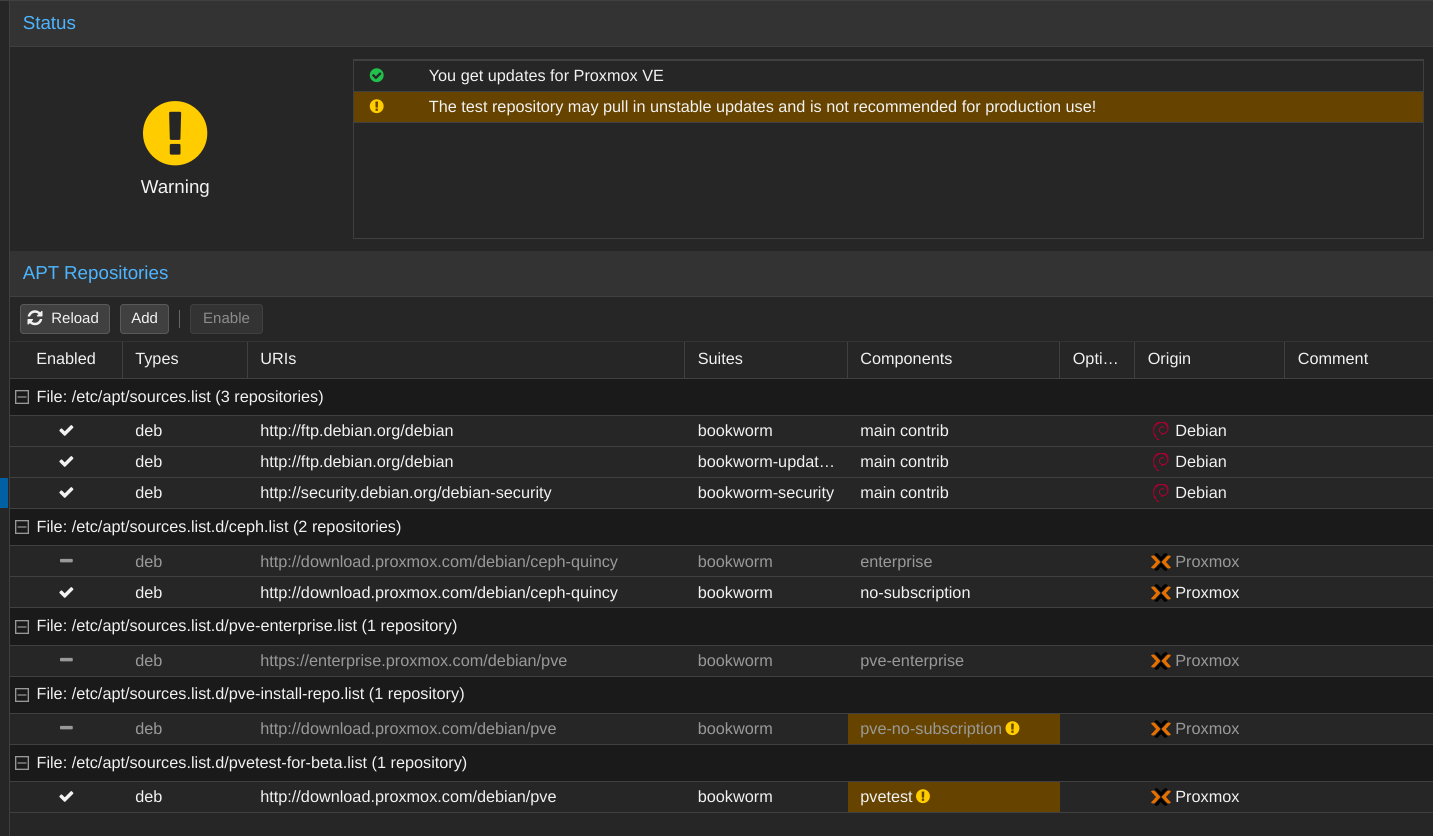
Task: Click the disabled dash for ceph-quincy enterprise repo
Action: (x=66, y=561)
